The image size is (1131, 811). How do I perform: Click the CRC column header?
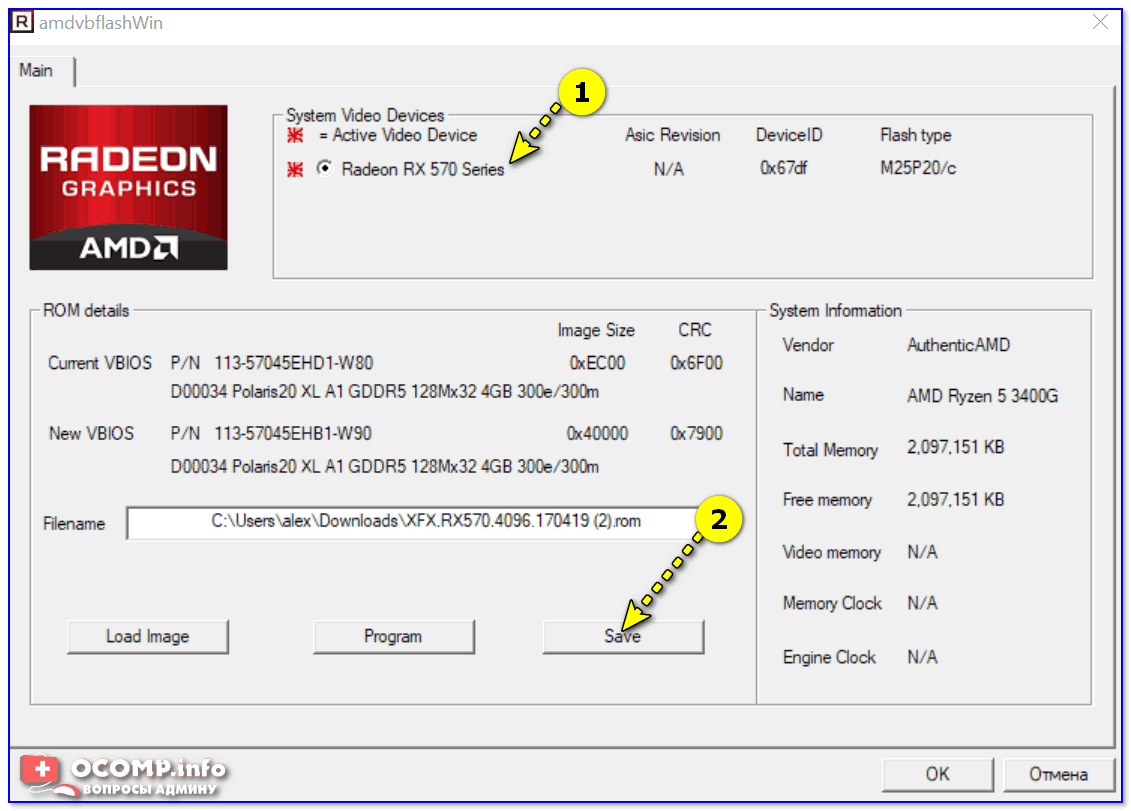(695, 330)
